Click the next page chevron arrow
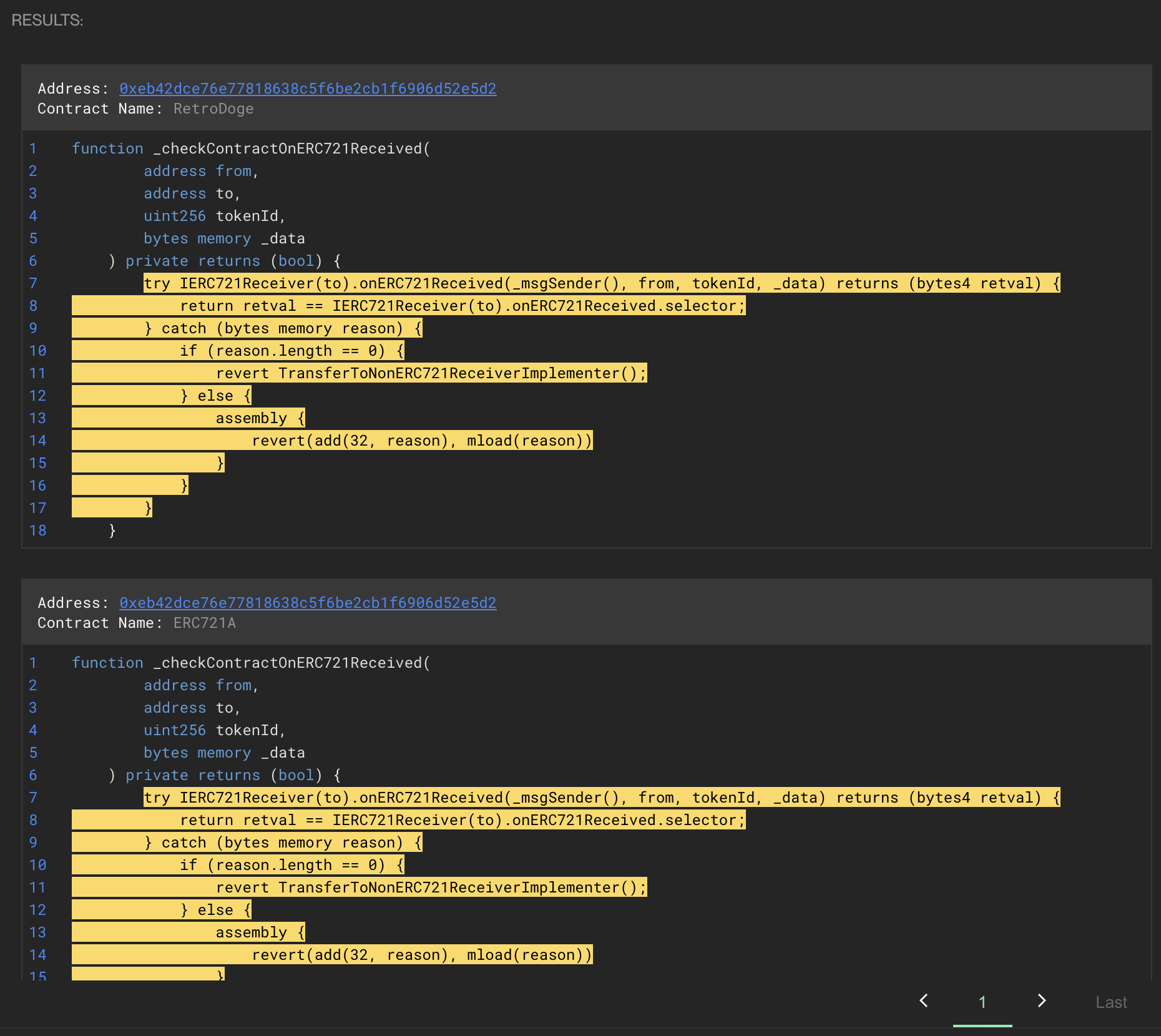 1041,1001
